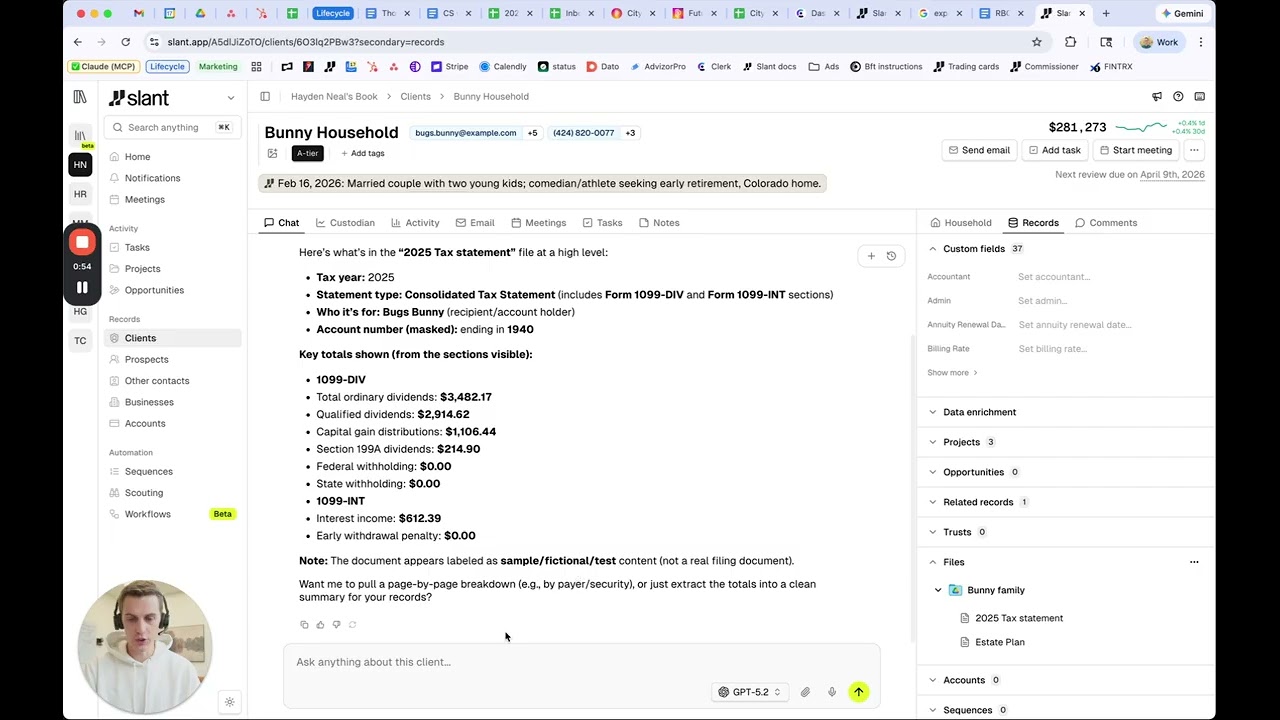This screenshot has width=1280, height=720.
Task: Click the send message arrow button
Action: click(x=858, y=692)
